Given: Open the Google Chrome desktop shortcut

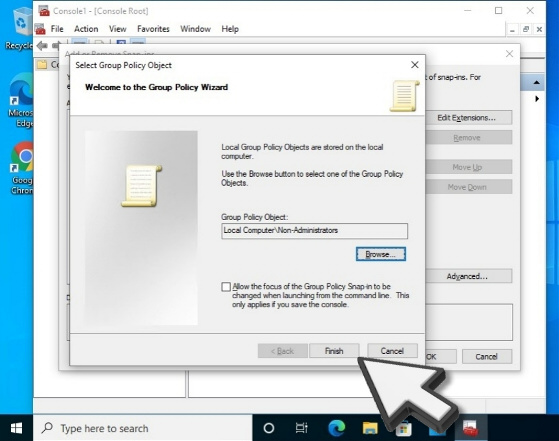Looking at the screenshot, I should point(22,168).
